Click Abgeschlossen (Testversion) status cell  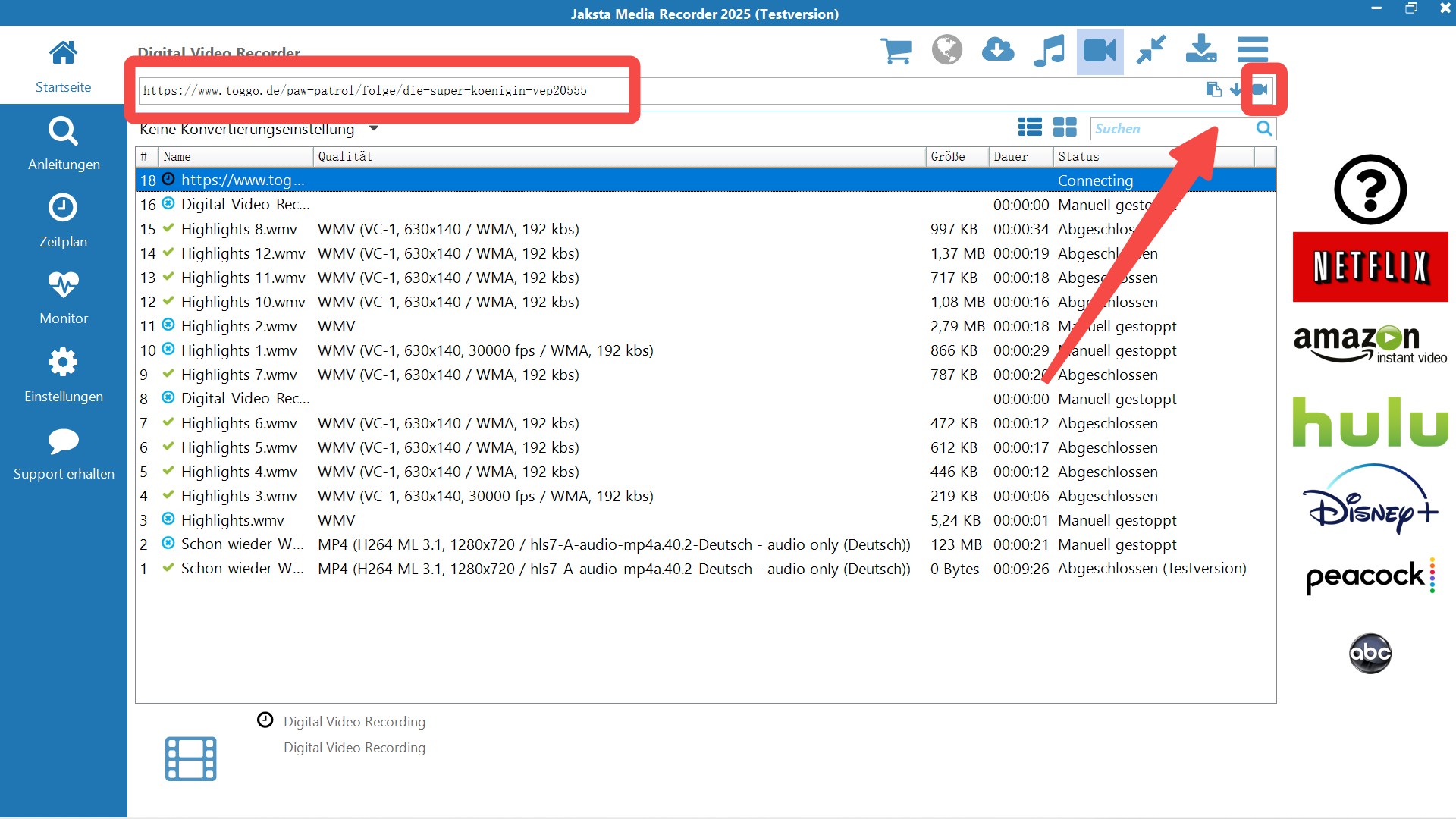pos(1152,569)
